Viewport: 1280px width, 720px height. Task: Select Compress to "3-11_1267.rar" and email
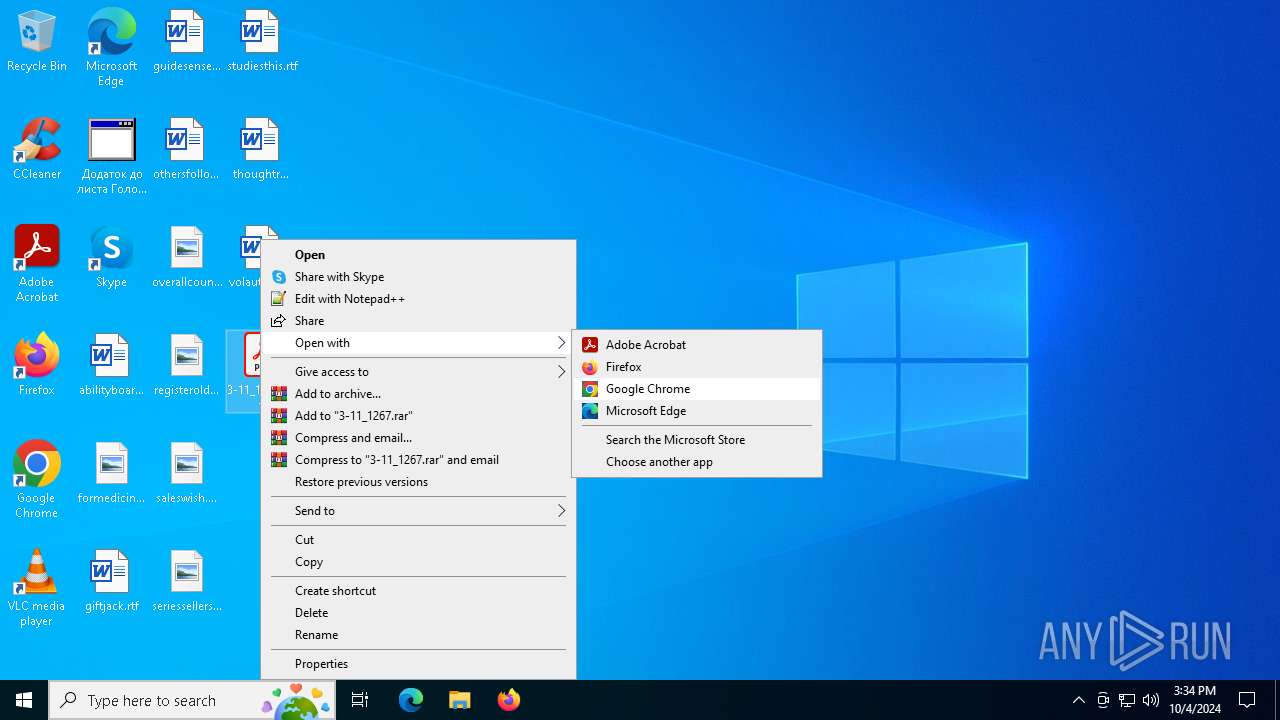[418, 460]
